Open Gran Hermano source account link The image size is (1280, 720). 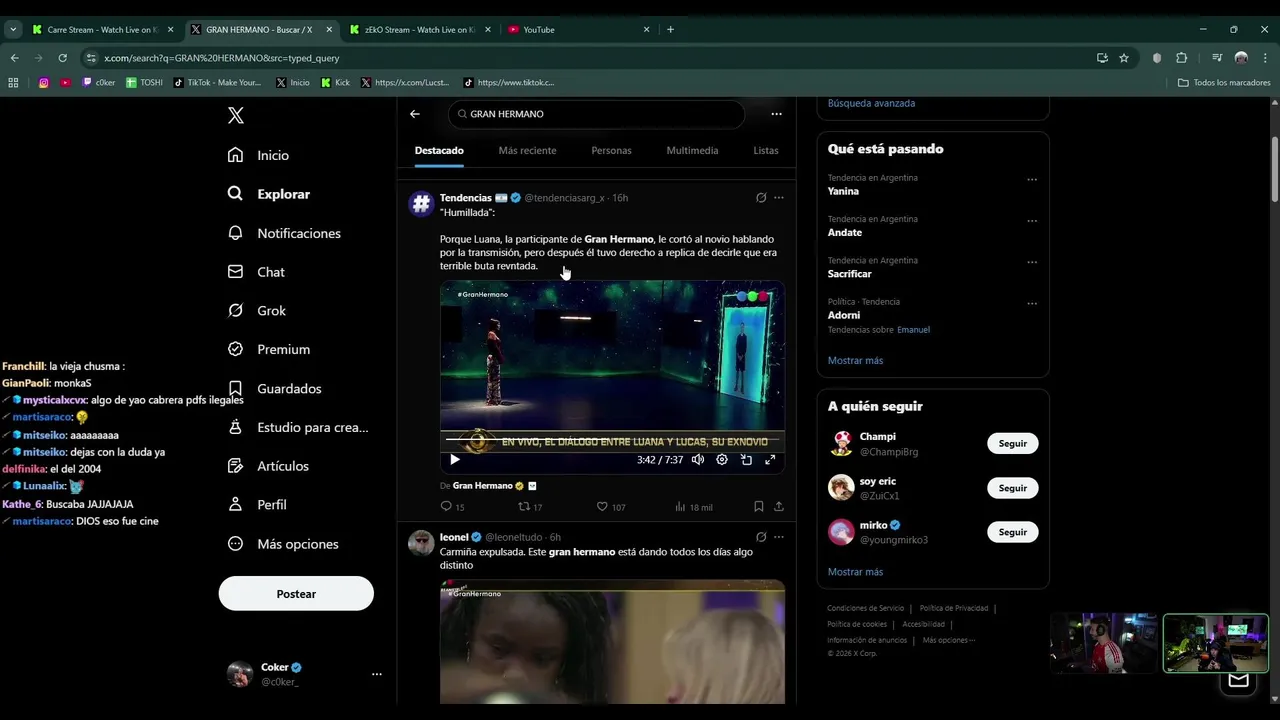pos(483,486)
